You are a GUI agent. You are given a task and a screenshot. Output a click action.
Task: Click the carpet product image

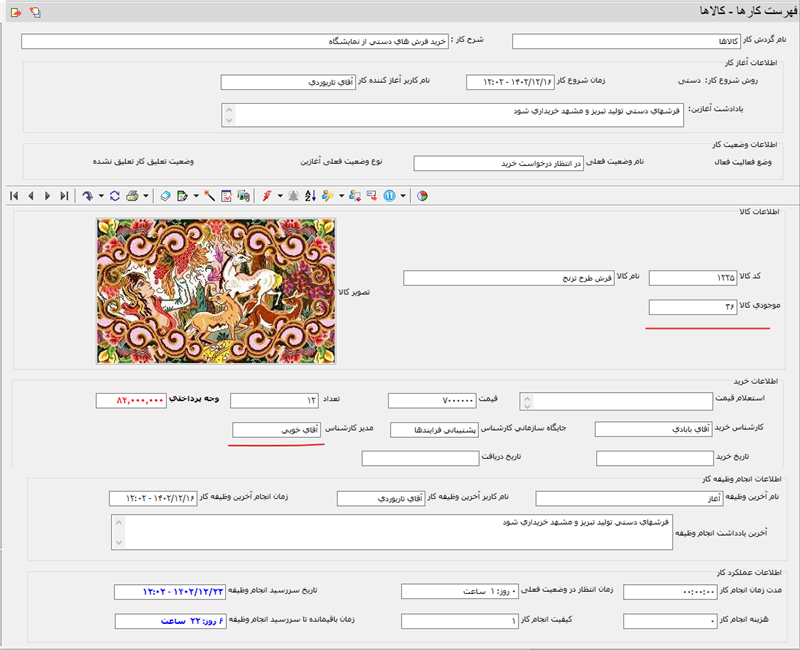216,289
